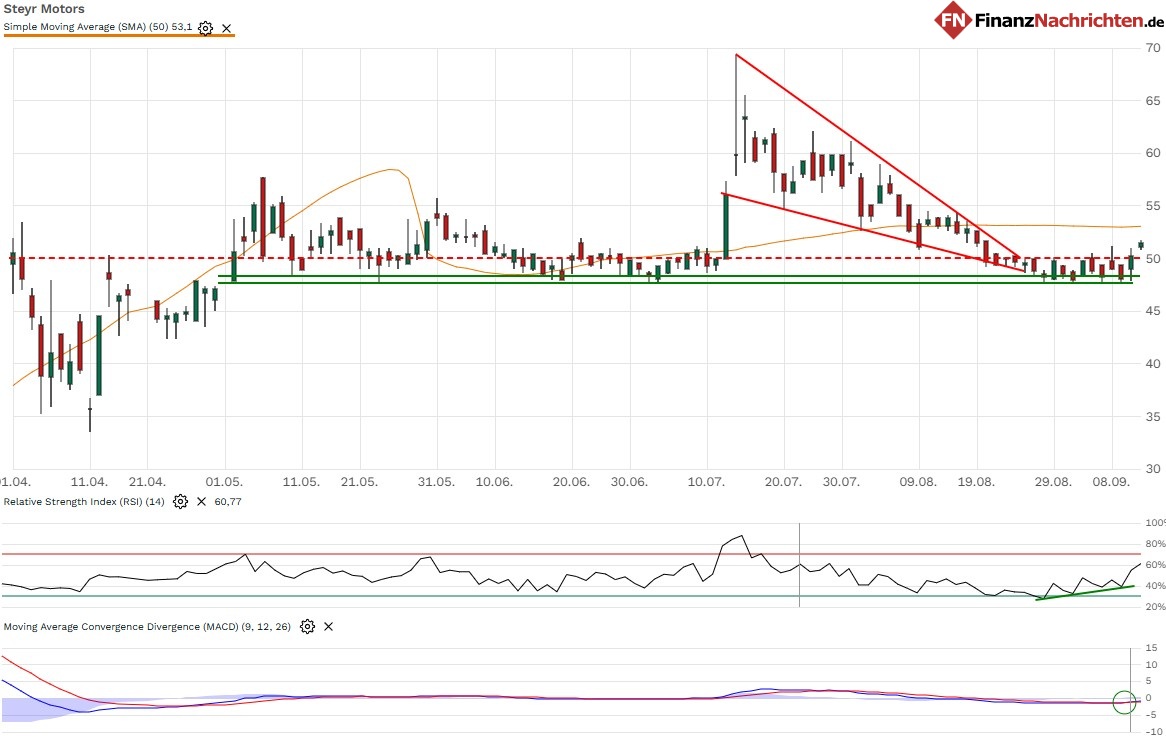Remove the Relative Strength Index indicator
Viewport: 1166px width, 737px height.
point(202,501)
